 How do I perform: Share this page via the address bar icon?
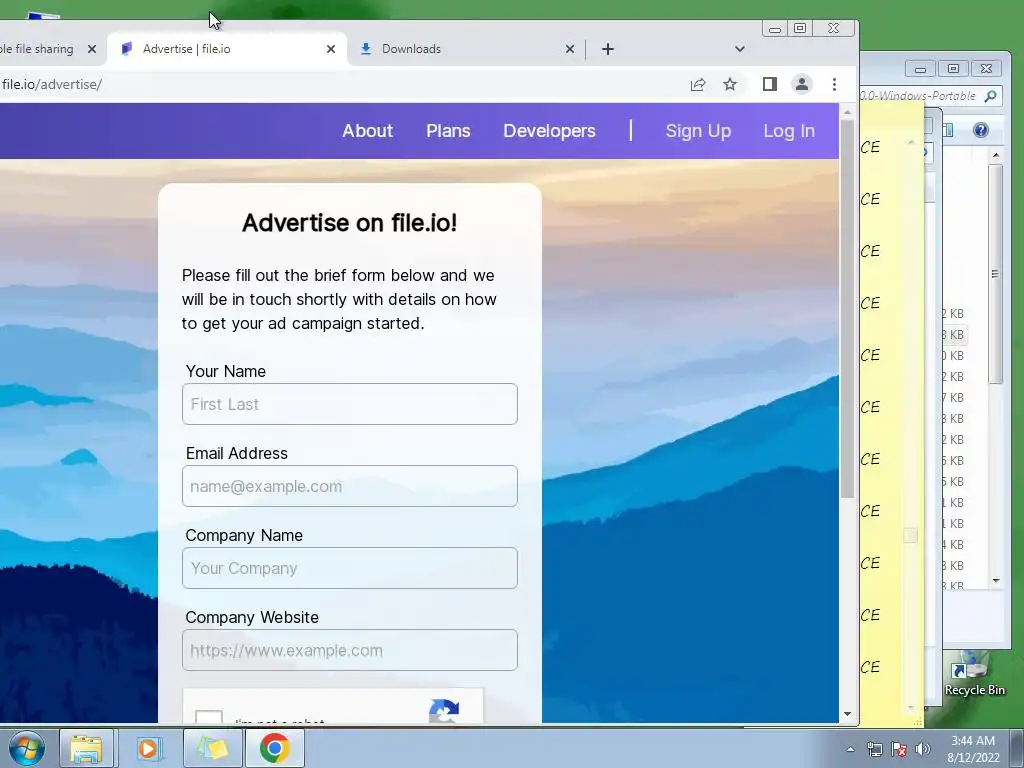click(697, 84)
